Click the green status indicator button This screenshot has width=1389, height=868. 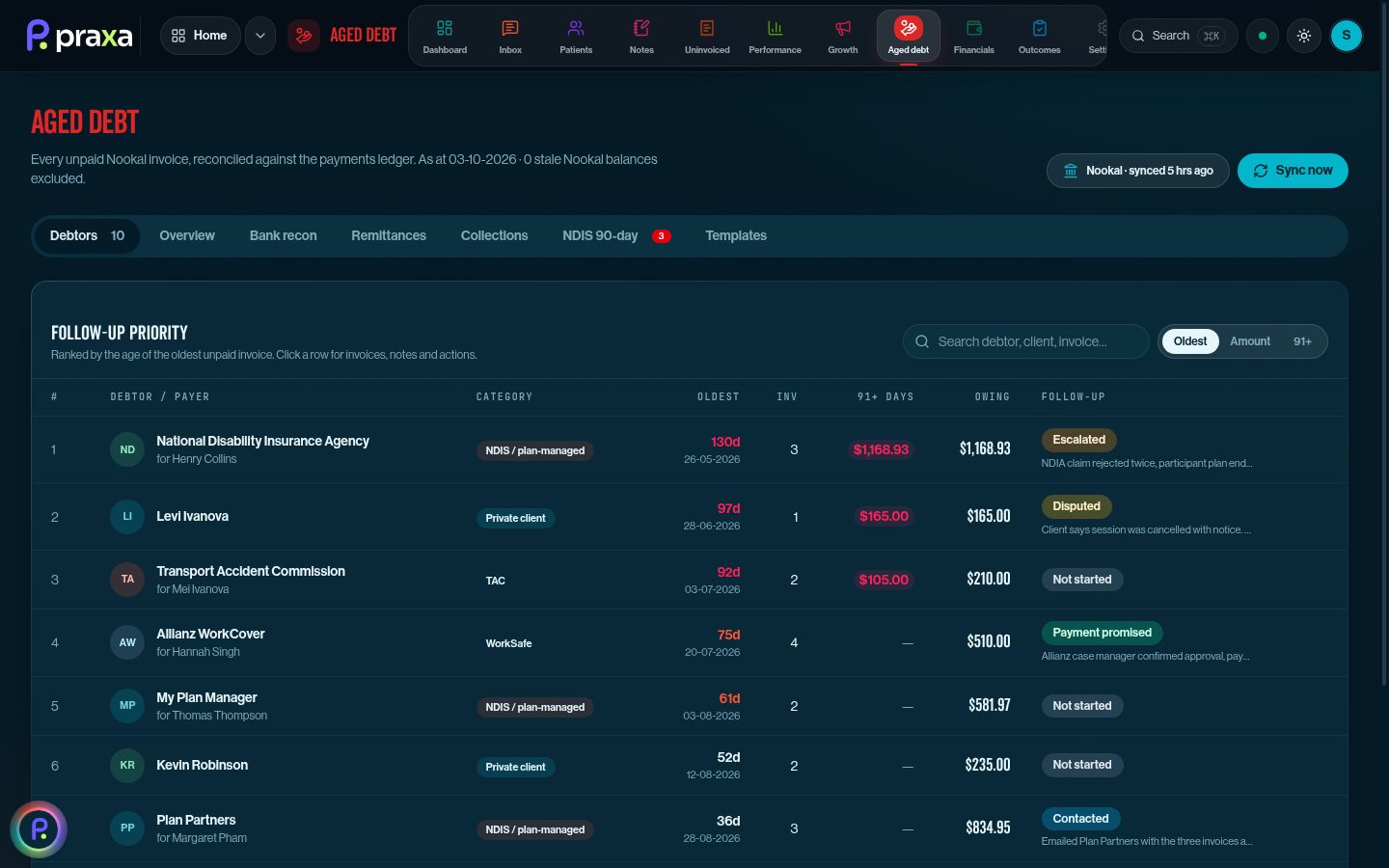1263,36
